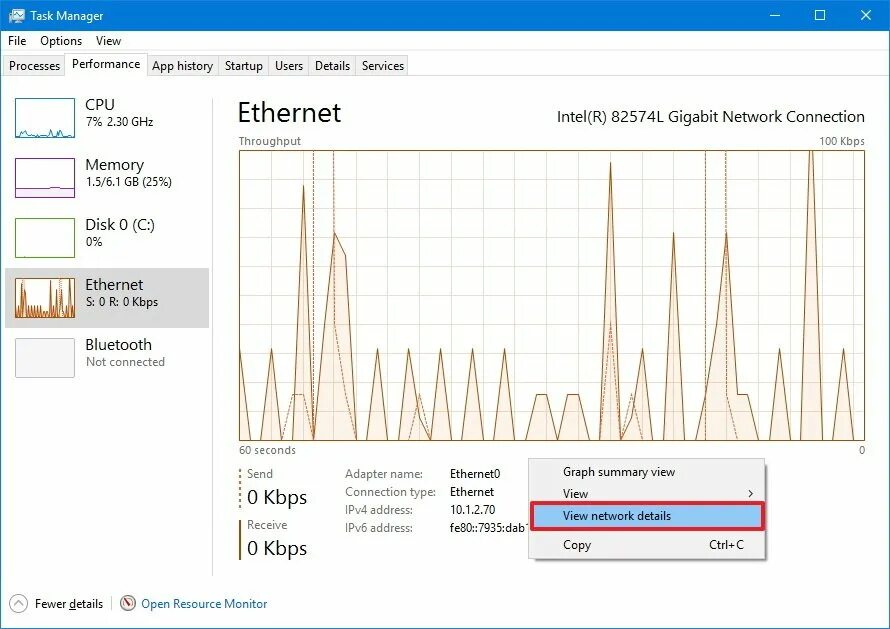The width and height of the screenshot is (890, 629).
Task: Click the Task Manager title bar icon
Action: [17, 15]
